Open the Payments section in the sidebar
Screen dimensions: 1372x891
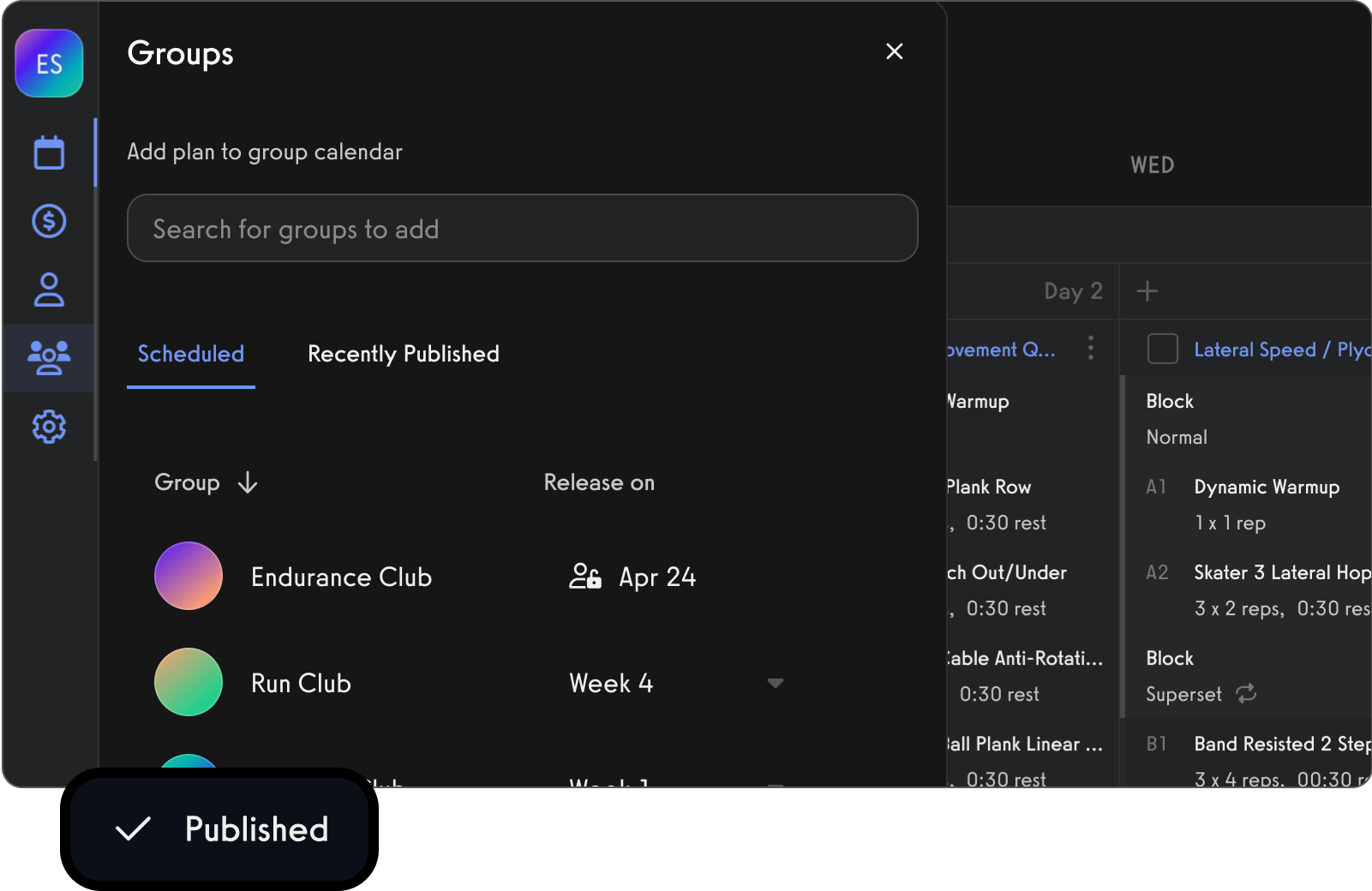coord(49,221)
